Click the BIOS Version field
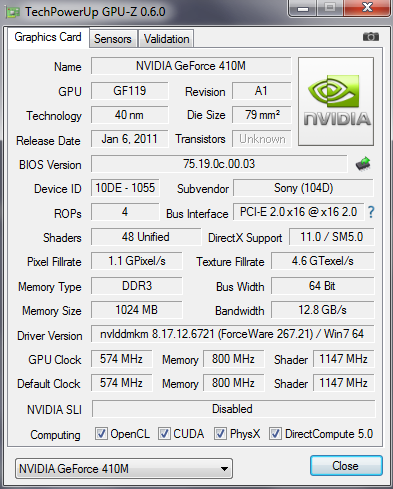Viewport: 393px width, 489px height. (x=219, y=164)
